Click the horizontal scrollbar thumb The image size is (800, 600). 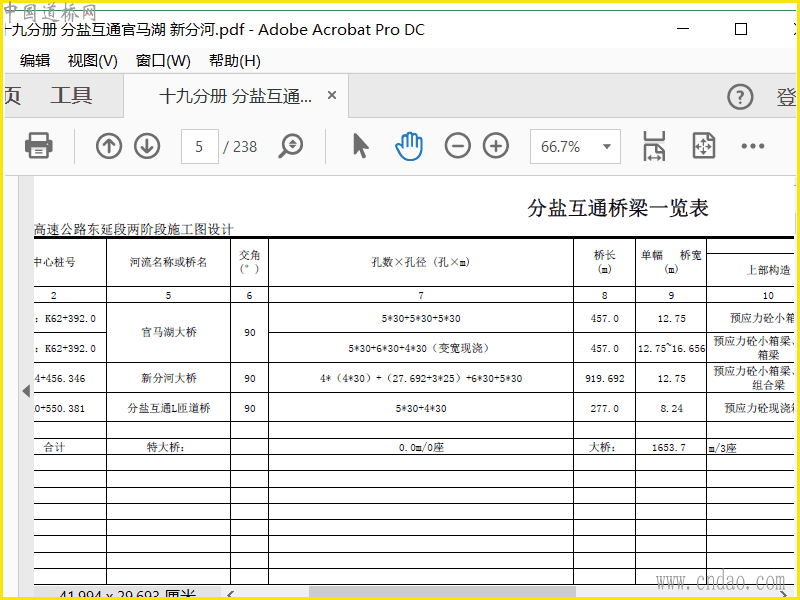click(442, 592)
